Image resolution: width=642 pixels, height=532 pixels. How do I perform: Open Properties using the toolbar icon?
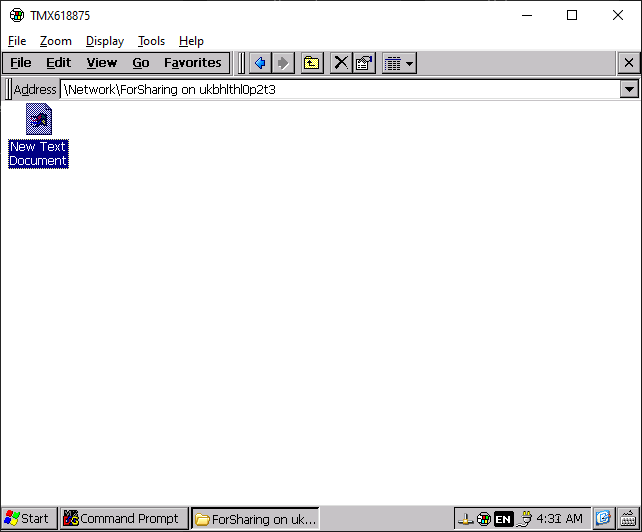(364, 63)
